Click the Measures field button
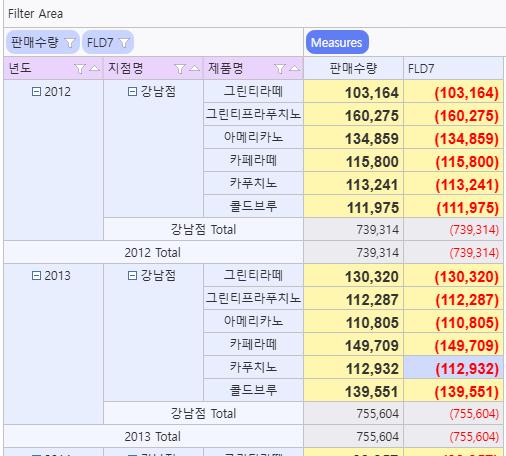This screenshot has height=456, width=506. coord(337,42)
